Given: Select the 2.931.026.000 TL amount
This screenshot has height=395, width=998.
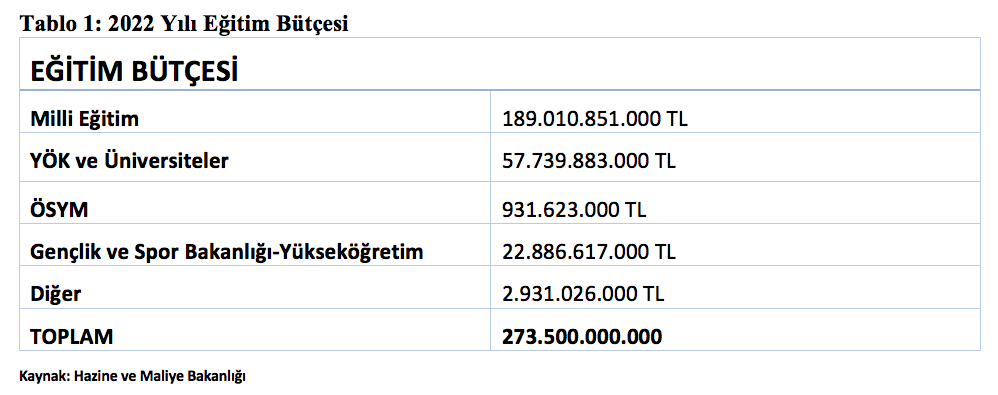Looking at the screenshot, I should (583, 294).
